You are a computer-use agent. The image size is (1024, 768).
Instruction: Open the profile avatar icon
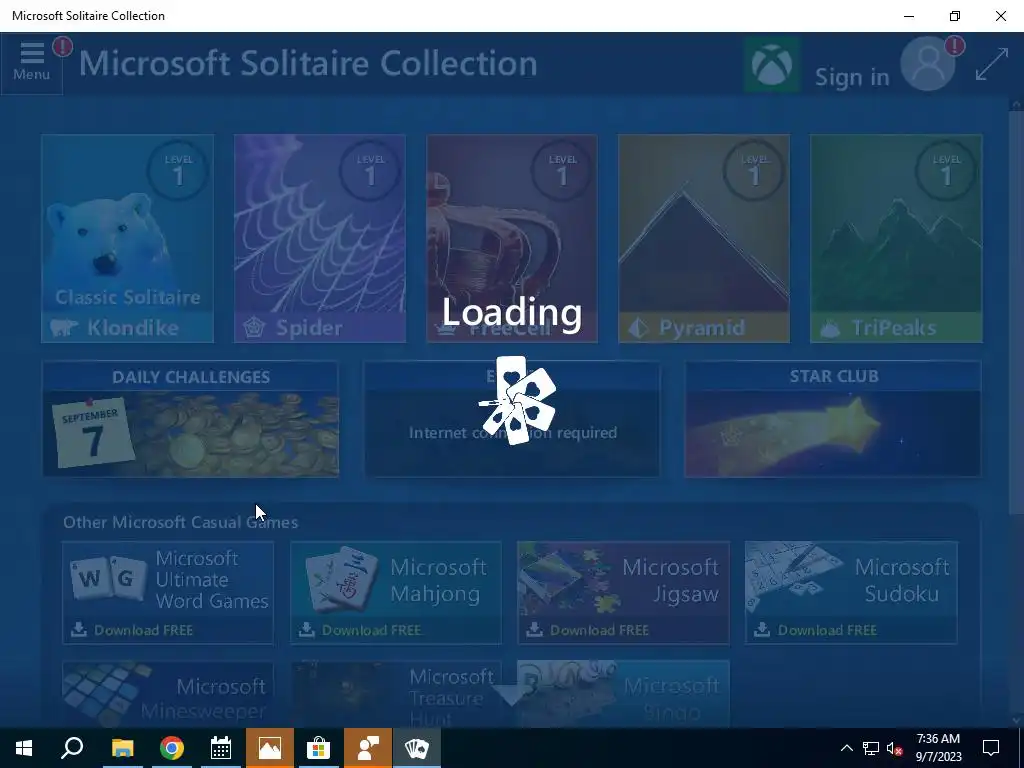928,65
